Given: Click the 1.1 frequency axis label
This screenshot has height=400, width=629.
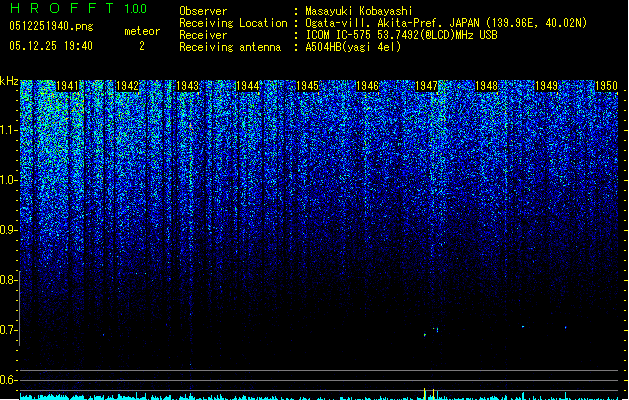Looking at the screenshot, I should click(8, 130).
